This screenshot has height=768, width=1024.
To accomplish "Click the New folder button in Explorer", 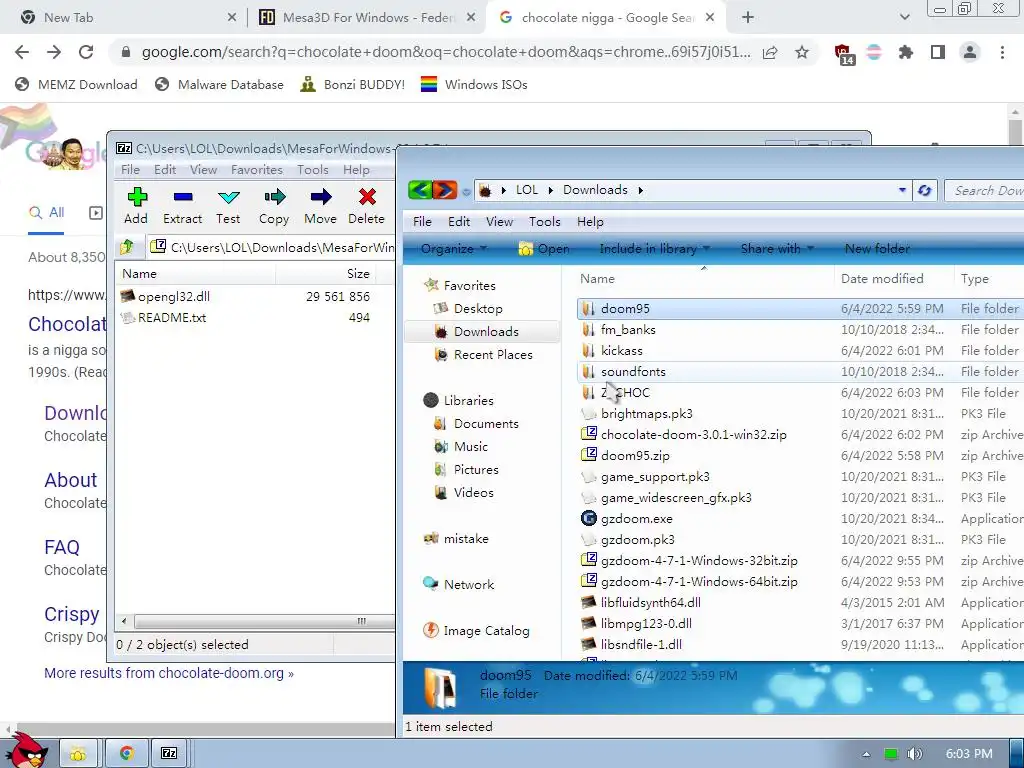I will coord(877,249).
